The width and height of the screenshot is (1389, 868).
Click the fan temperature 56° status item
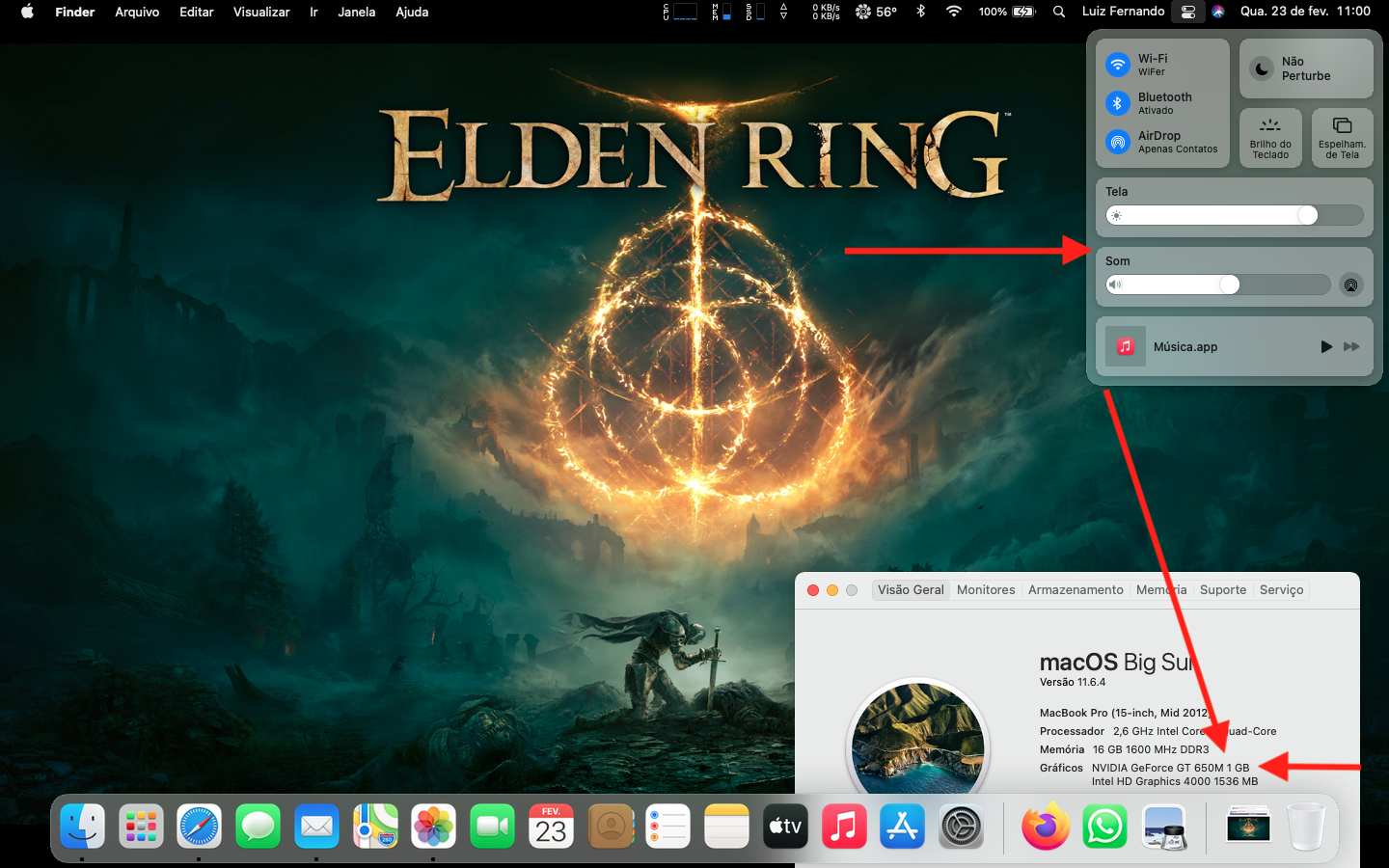click(876, 12)
